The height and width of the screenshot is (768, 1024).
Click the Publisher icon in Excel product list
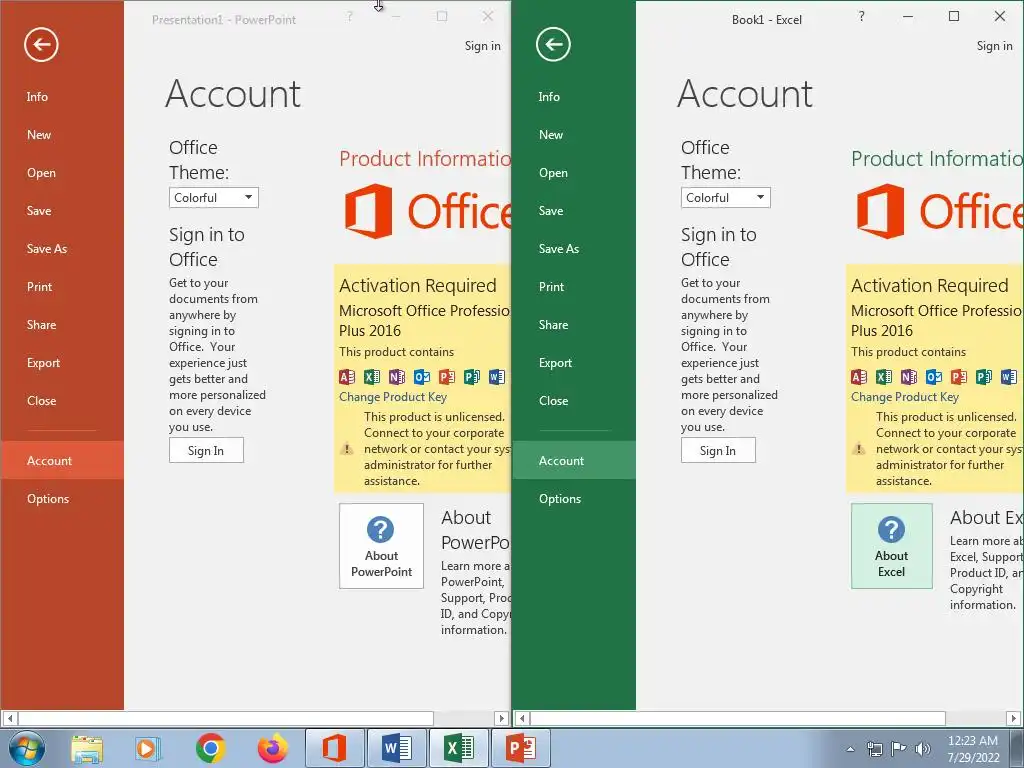[x=984, y=377]
